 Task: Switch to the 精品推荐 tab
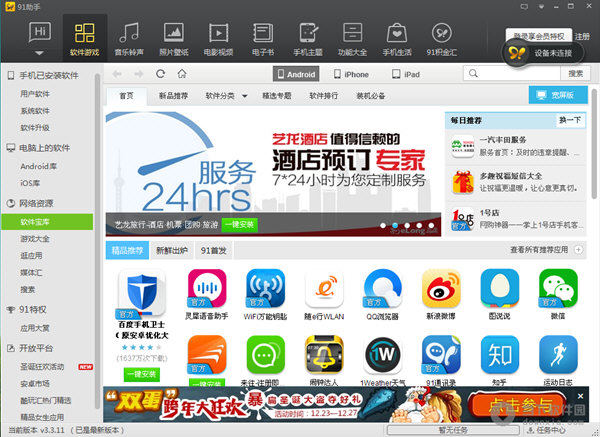[127, 251]
